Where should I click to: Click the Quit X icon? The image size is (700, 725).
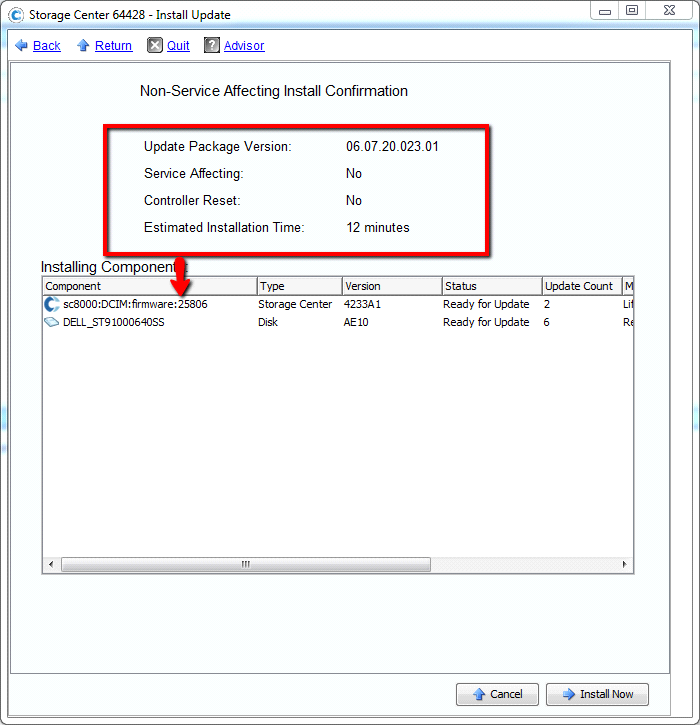pyautogui.click(x=155, y=45)
